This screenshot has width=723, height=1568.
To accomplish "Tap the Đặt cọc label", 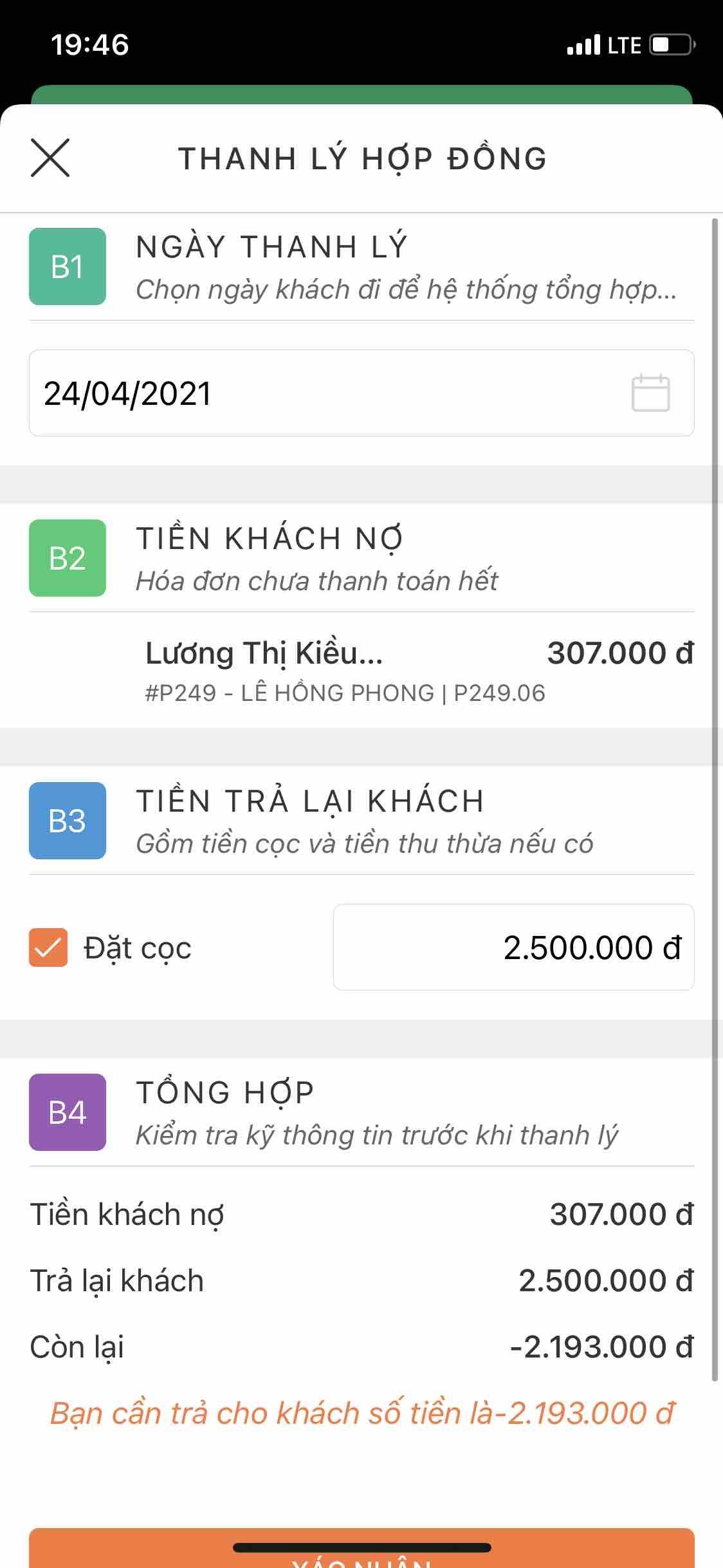I will tap(138, 948).
